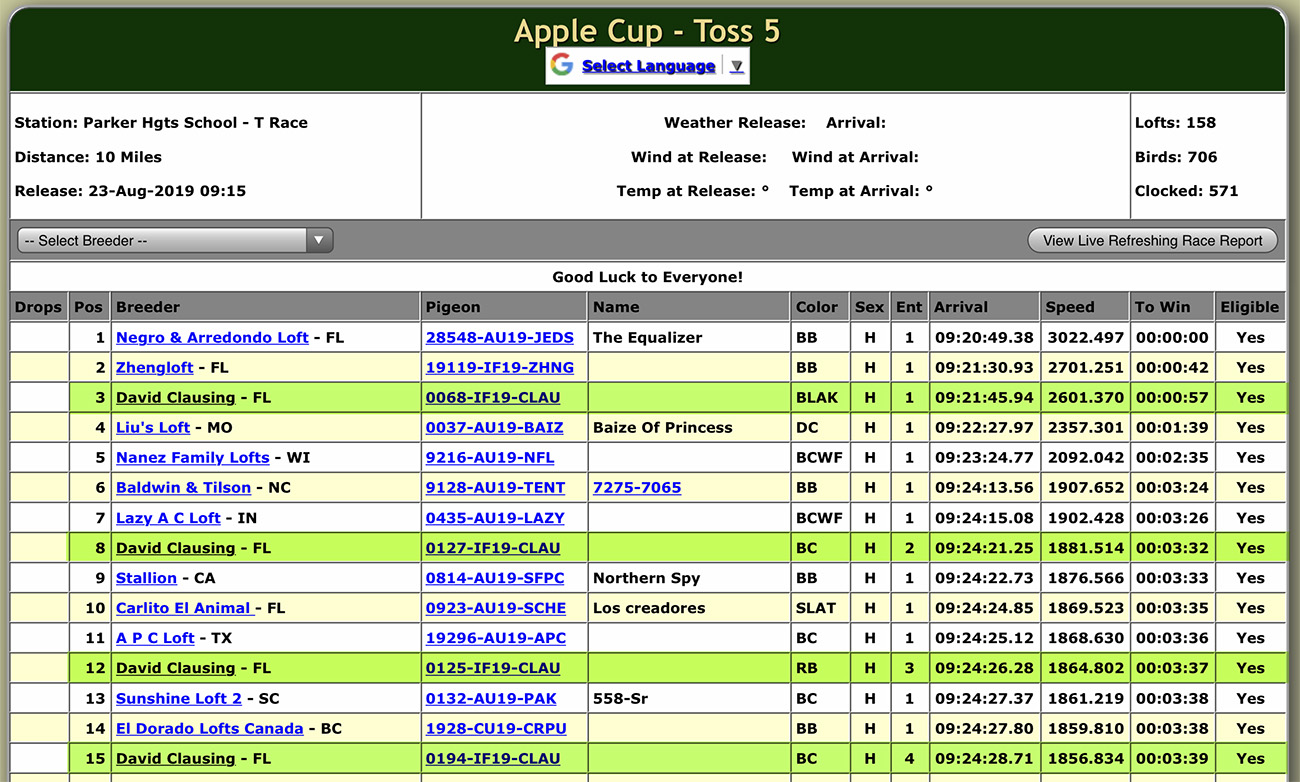Screen dimensions: 1300x782
Task: Click the Select Language link
Action: (648, 66)
